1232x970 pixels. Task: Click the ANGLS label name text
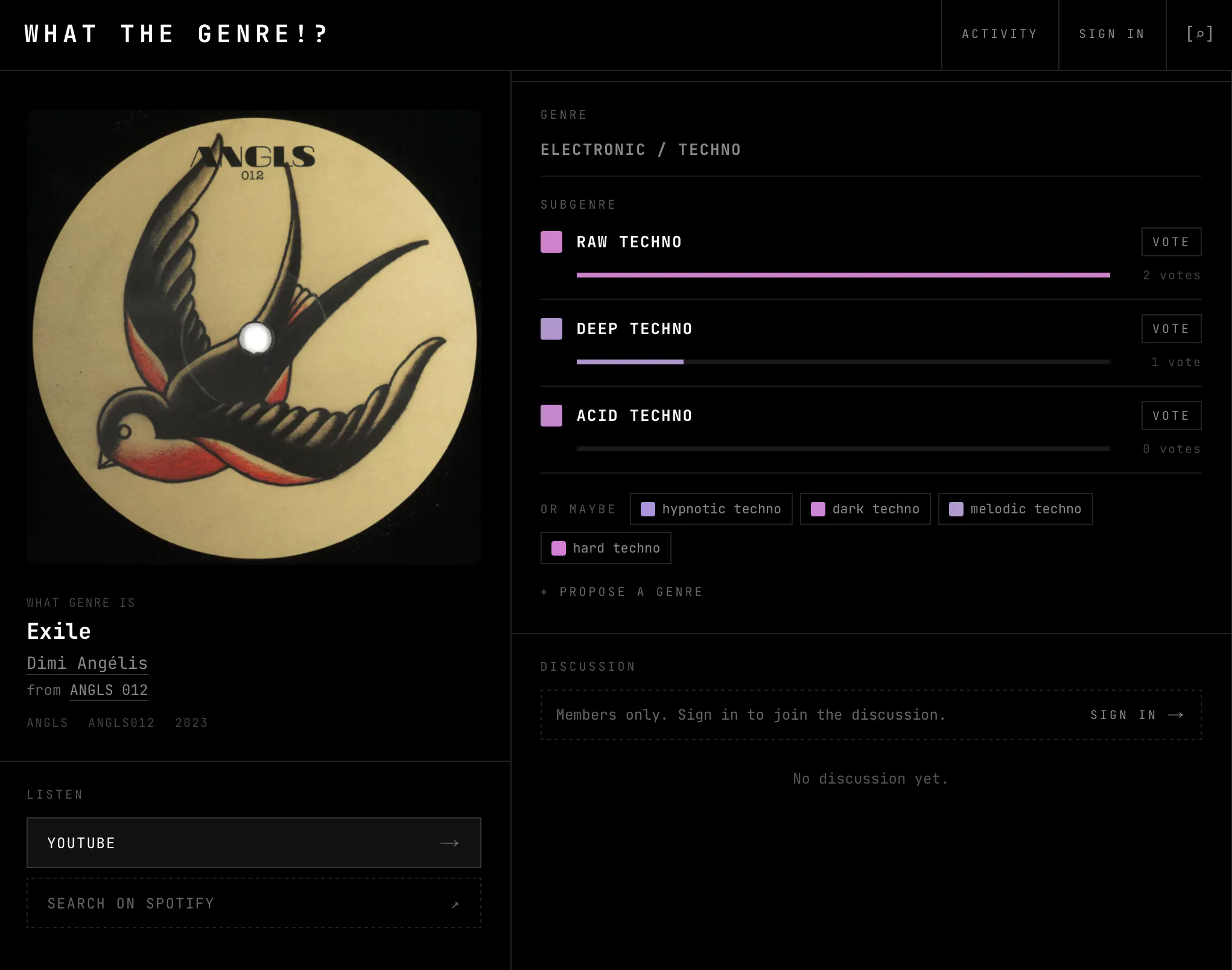click(48, 723)
